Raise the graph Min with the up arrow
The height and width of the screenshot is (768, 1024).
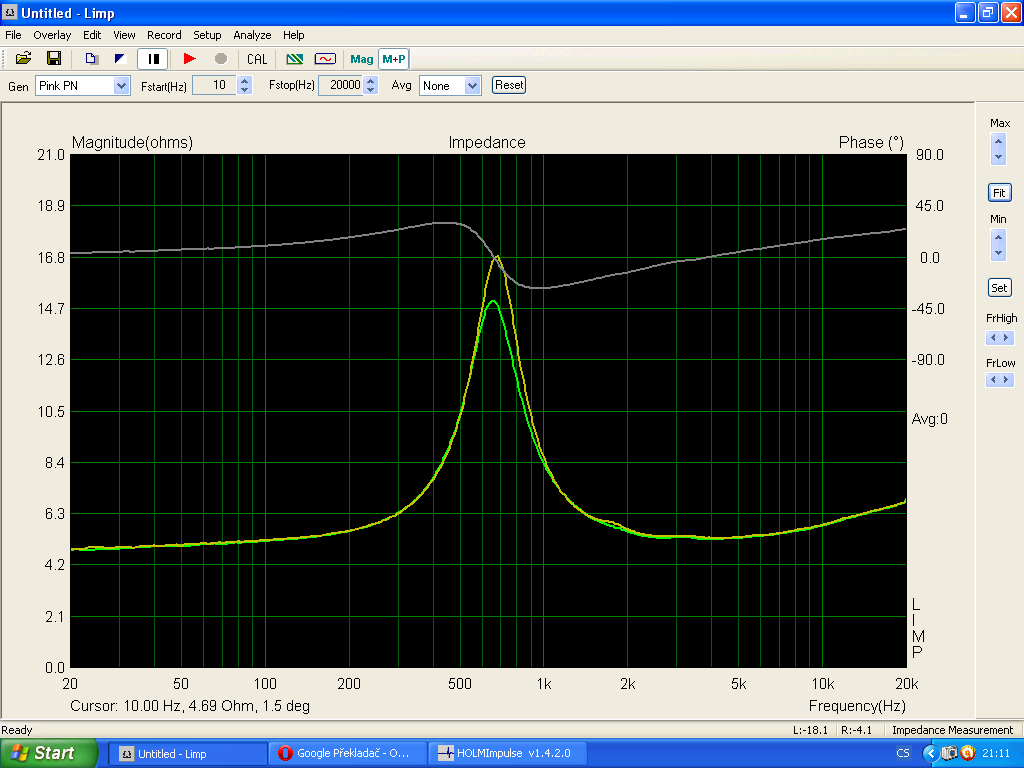(x=998, y=236)
